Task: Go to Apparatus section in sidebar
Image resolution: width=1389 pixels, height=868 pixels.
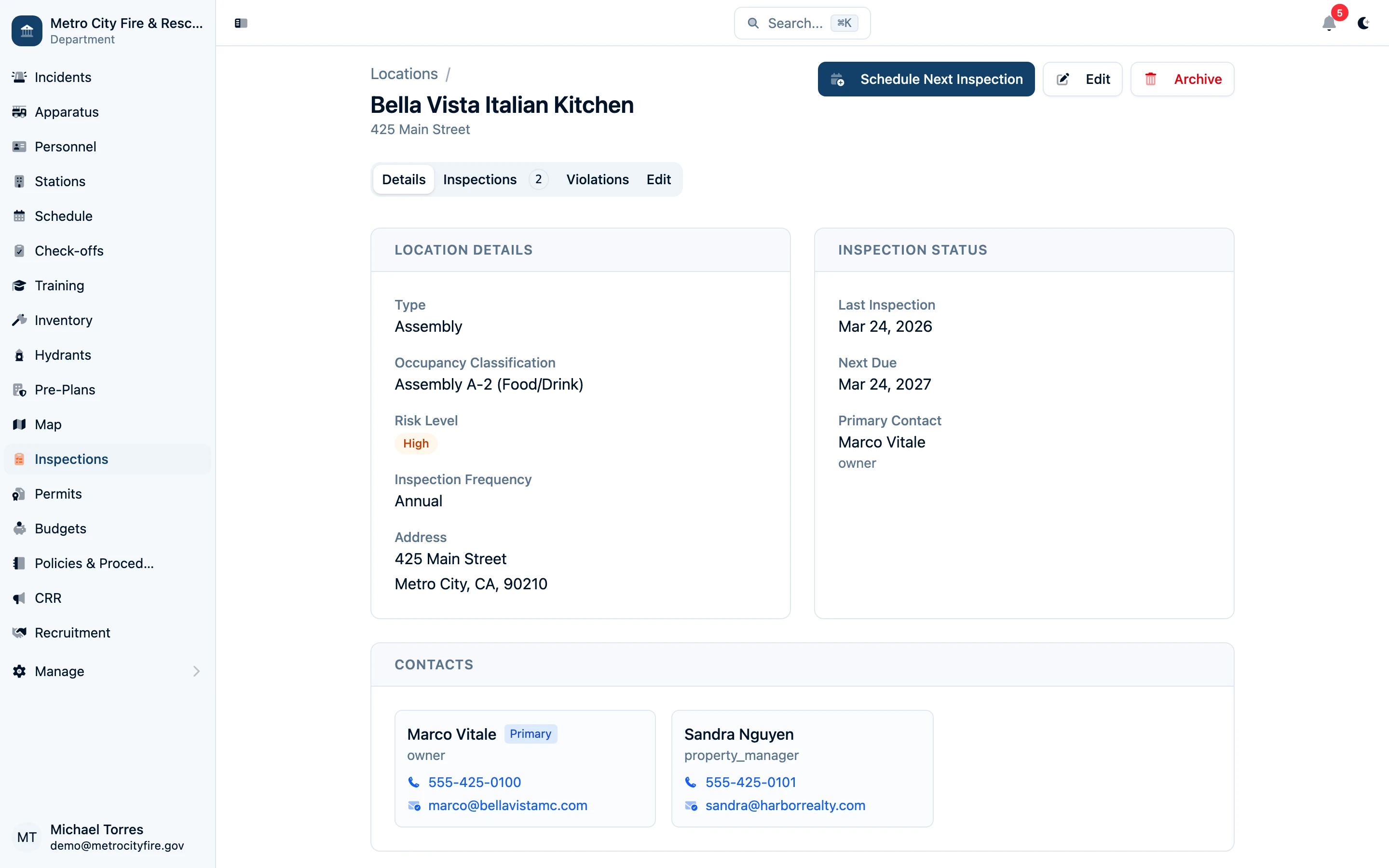Action: click(x=67, y=112)
